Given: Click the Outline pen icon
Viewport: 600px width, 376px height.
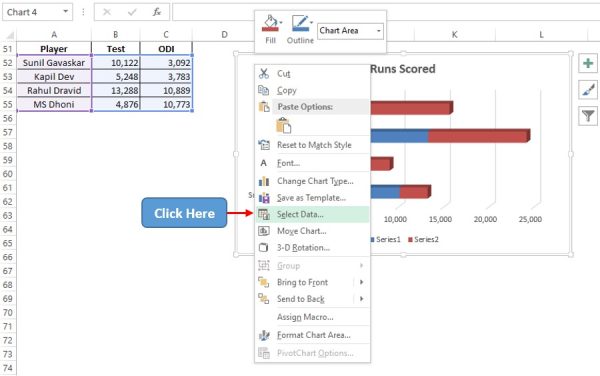Looking at the screenshot, I should [300, 24].
